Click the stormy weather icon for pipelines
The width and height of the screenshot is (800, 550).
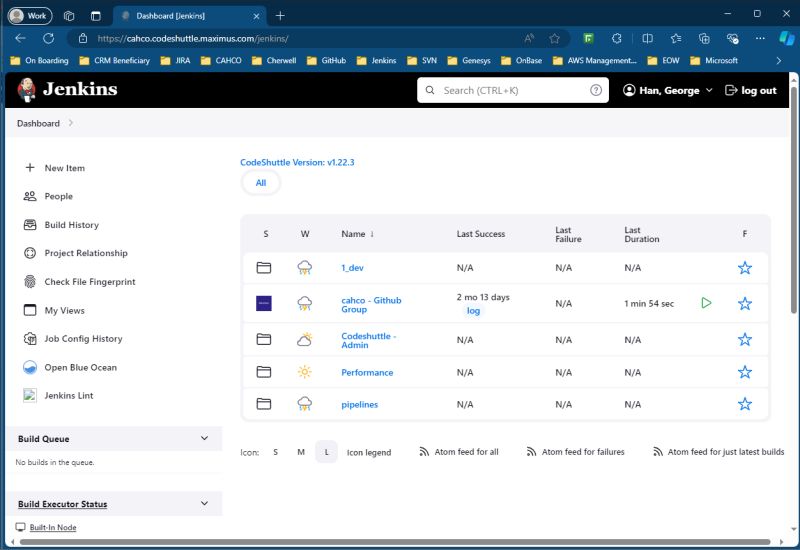pyautogui.click(x=305, y=404)
